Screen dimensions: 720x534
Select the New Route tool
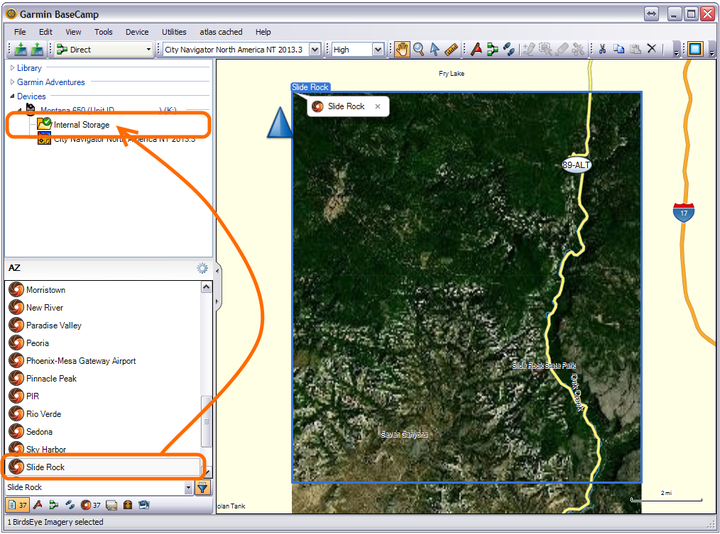(x=492, y=49)
